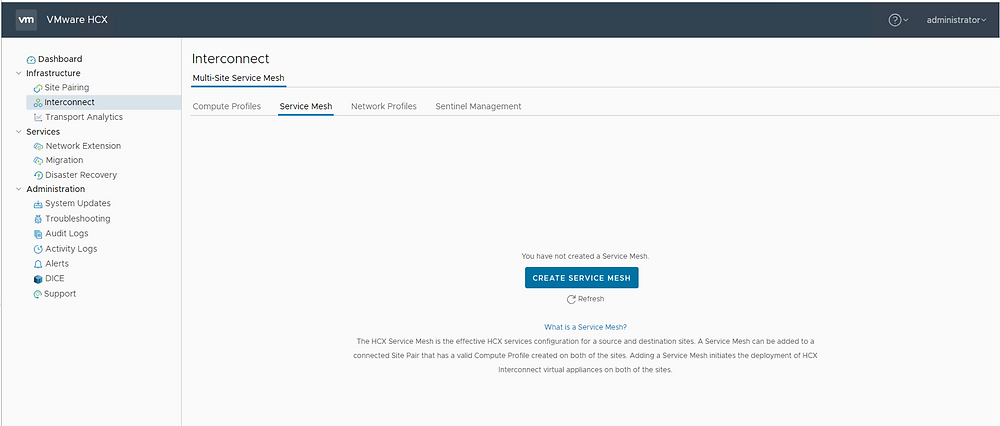Click the Services section label

43,131
